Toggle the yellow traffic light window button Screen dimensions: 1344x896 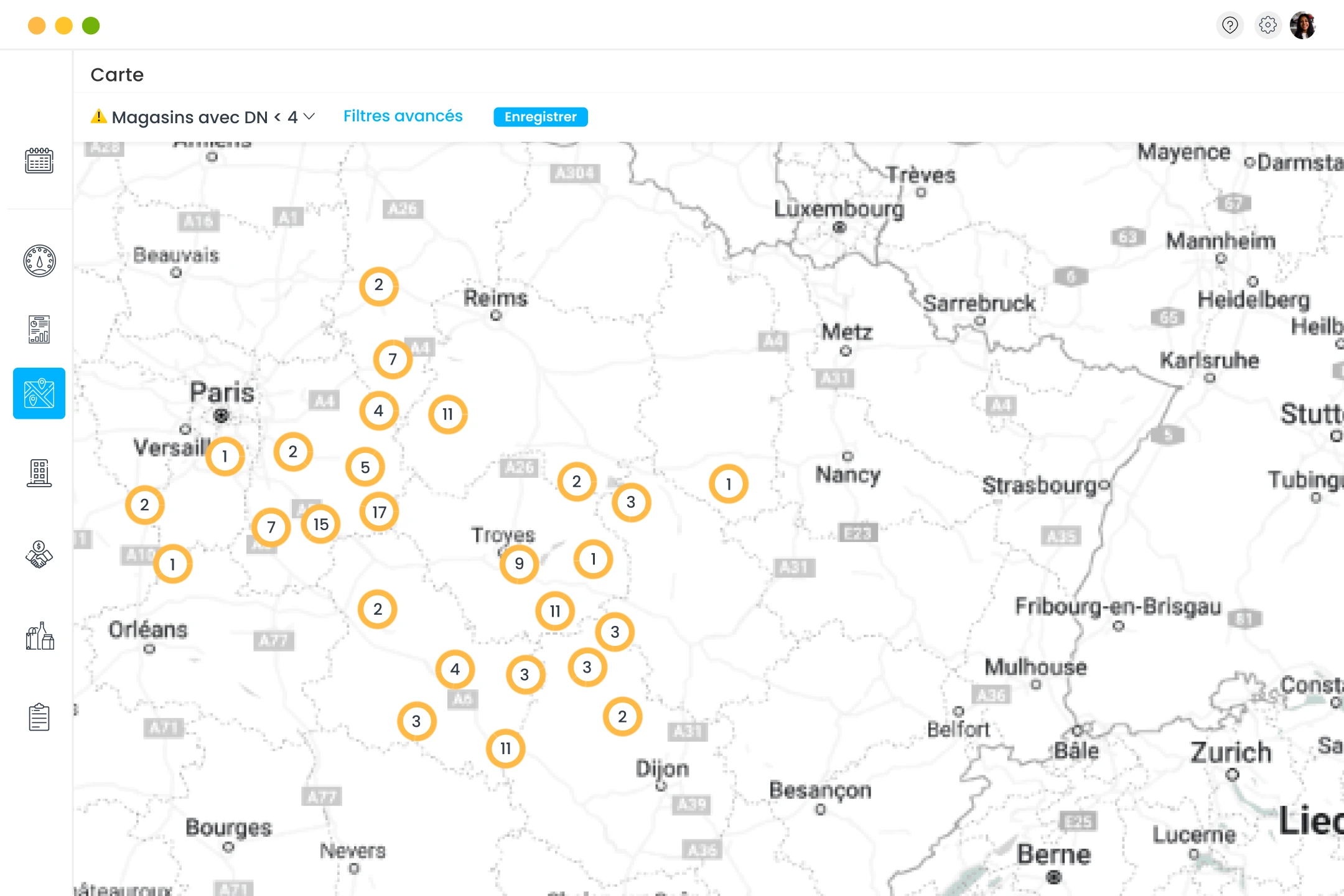pyautogui.click(x=64, y=25)
